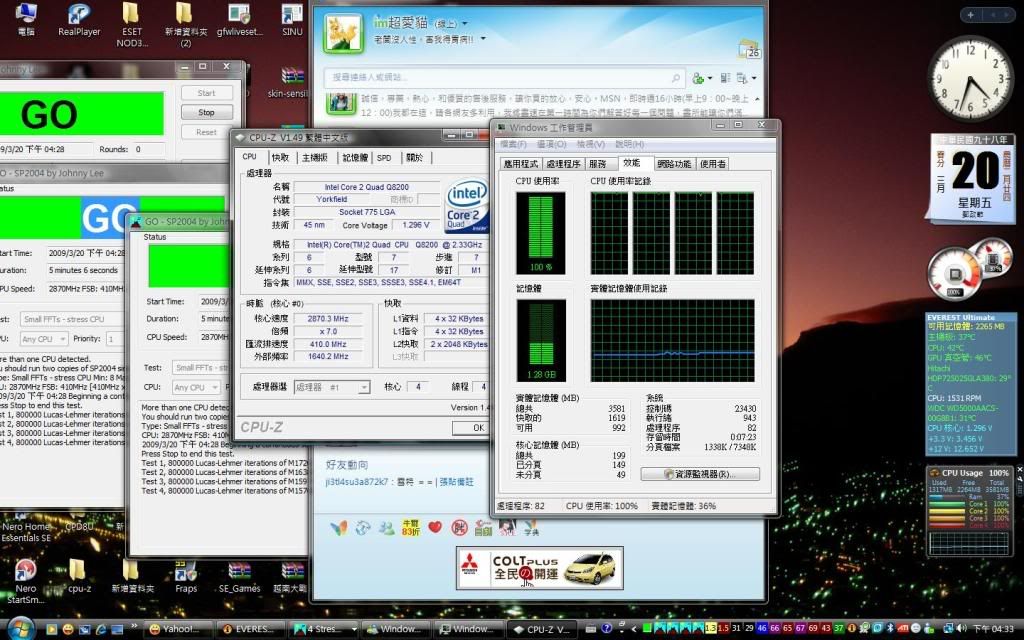Viewport: 1024px width, 640px height.
Task: Switch to CPU-Z 記憶體 tab
Action: point(355,157)
